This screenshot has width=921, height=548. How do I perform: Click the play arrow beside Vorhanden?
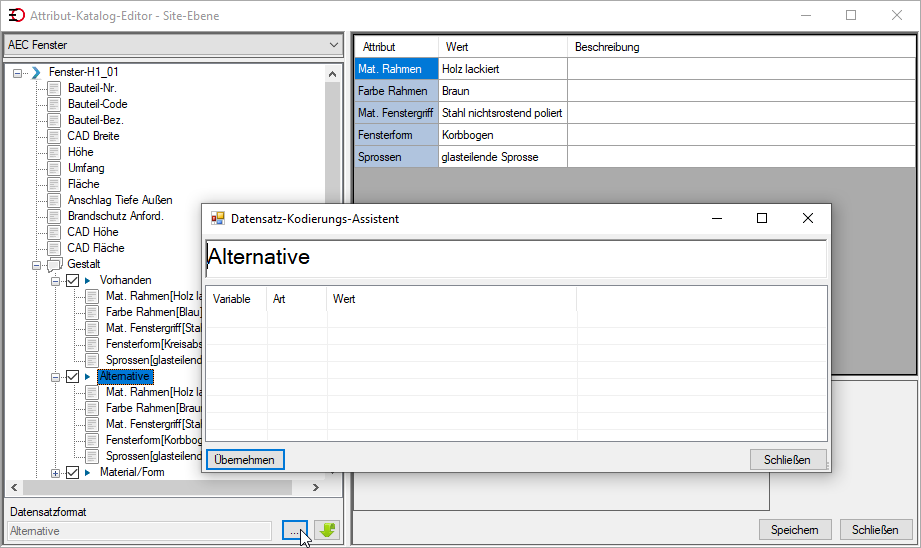click(88, 281)
